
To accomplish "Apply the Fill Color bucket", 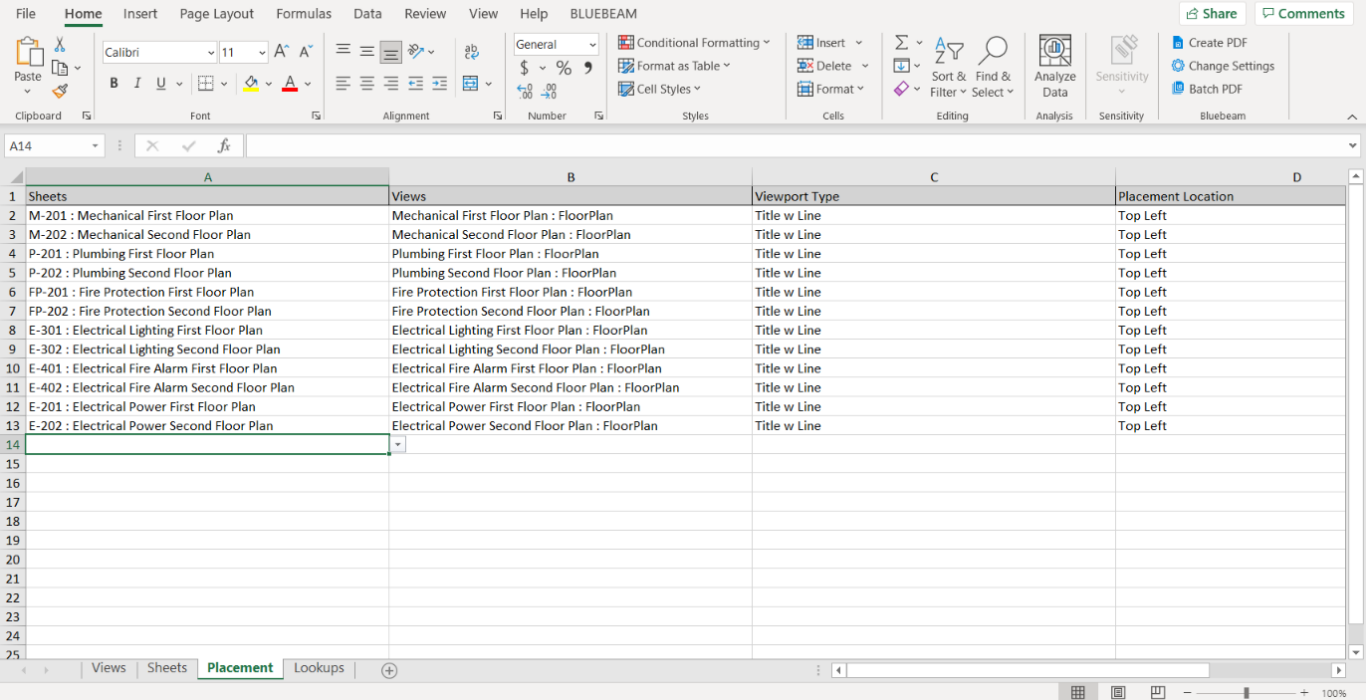I will (x=251, y=83).
